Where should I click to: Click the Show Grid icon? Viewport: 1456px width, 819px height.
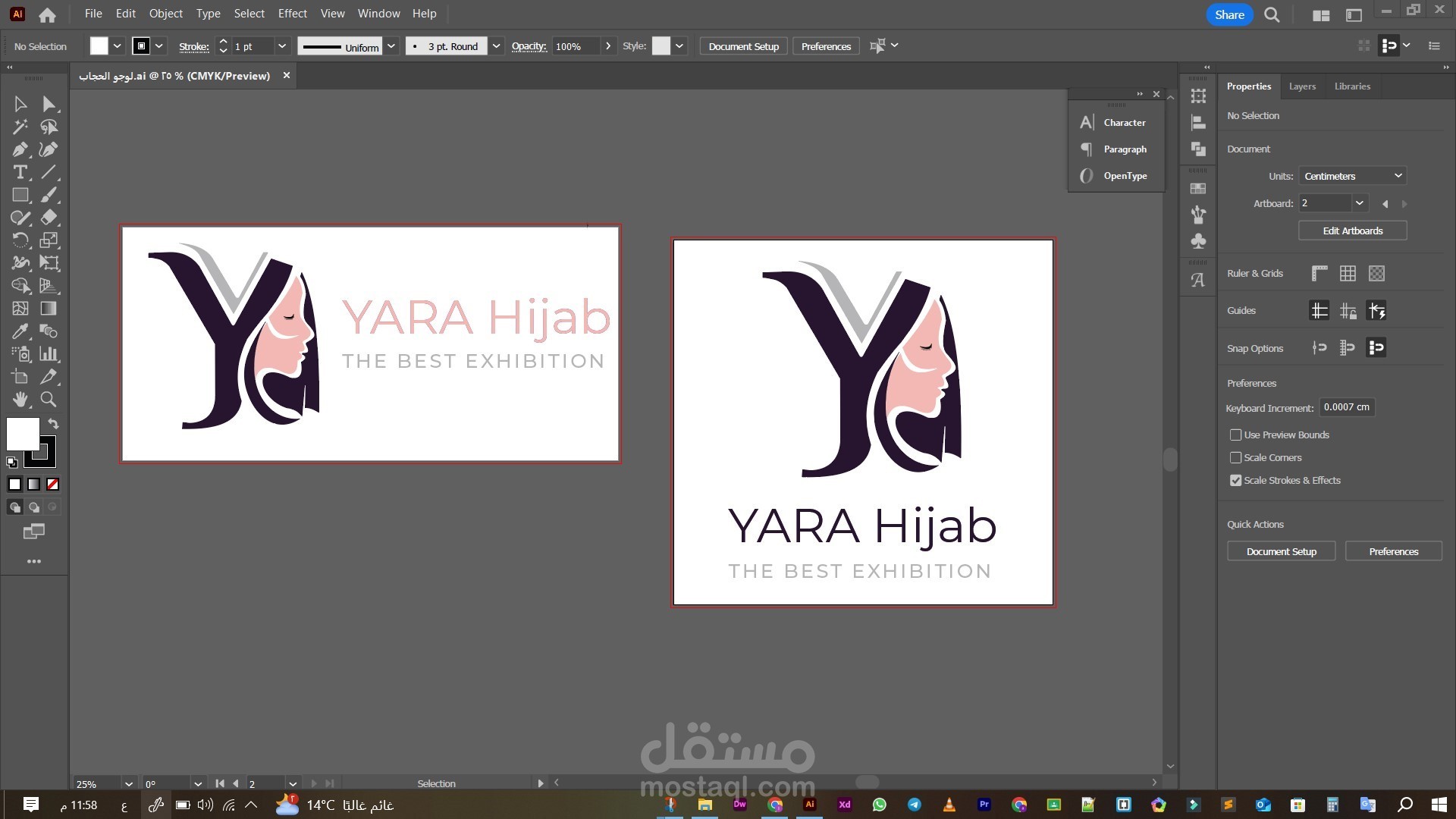click(x=1348, y=274)
